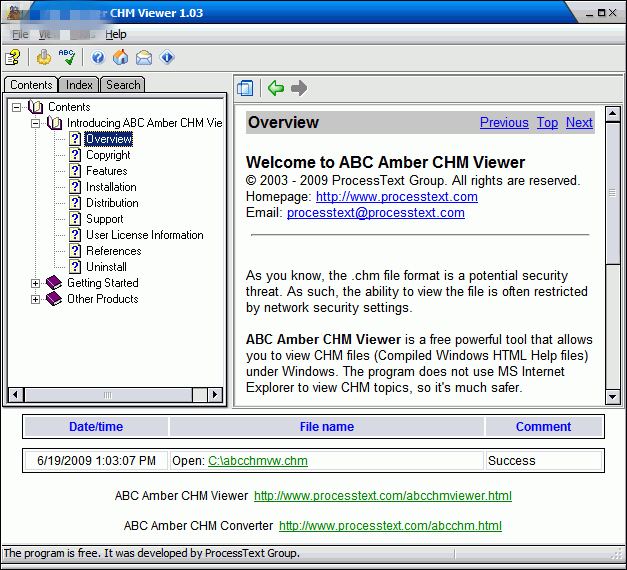The image size is (627, 570).
Task: Follow the Top link in Overview header
Action: click(x=547, y=122)
